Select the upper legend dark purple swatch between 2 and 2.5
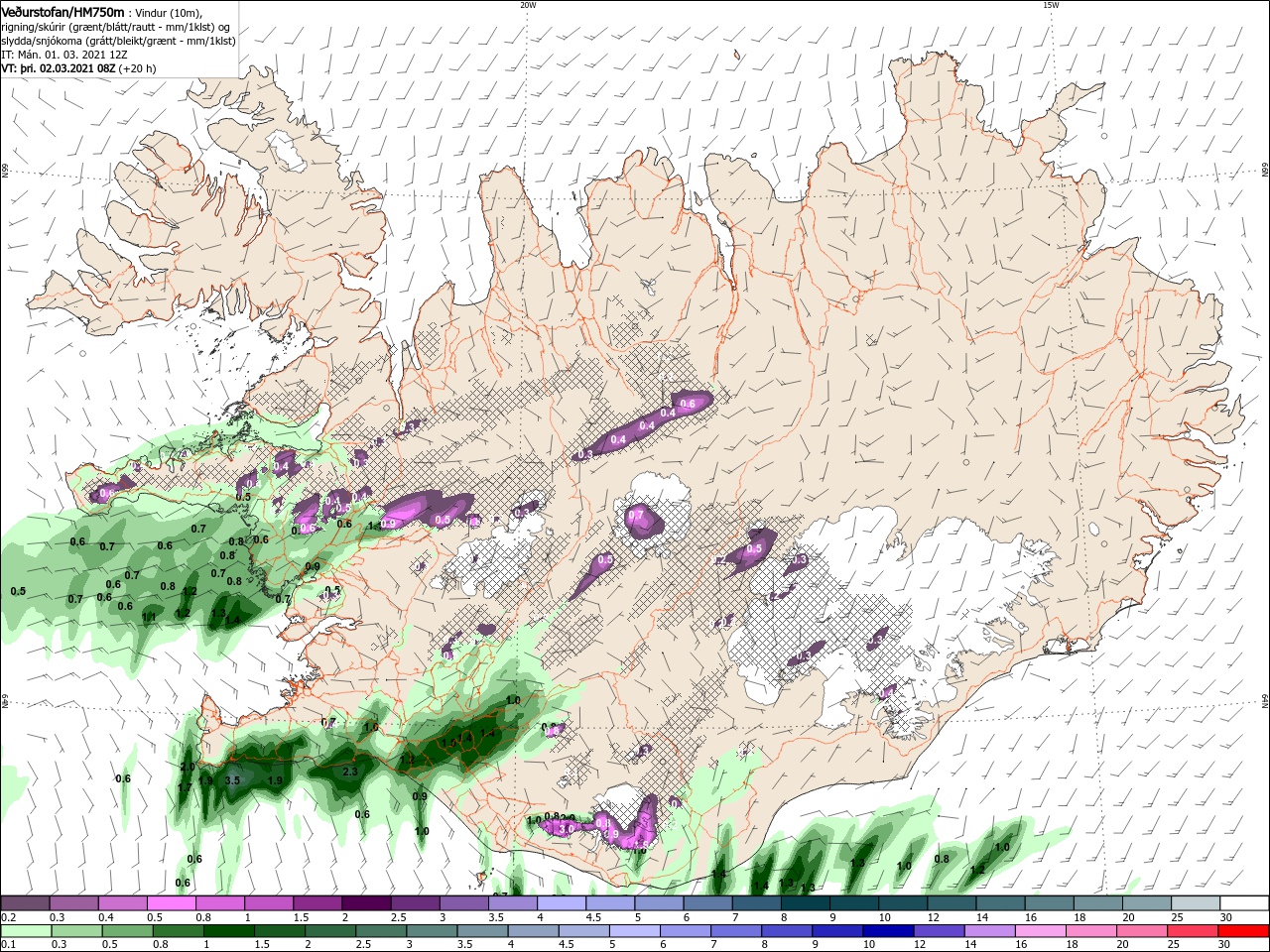The image size is (1270, 952). click(365, 903)
